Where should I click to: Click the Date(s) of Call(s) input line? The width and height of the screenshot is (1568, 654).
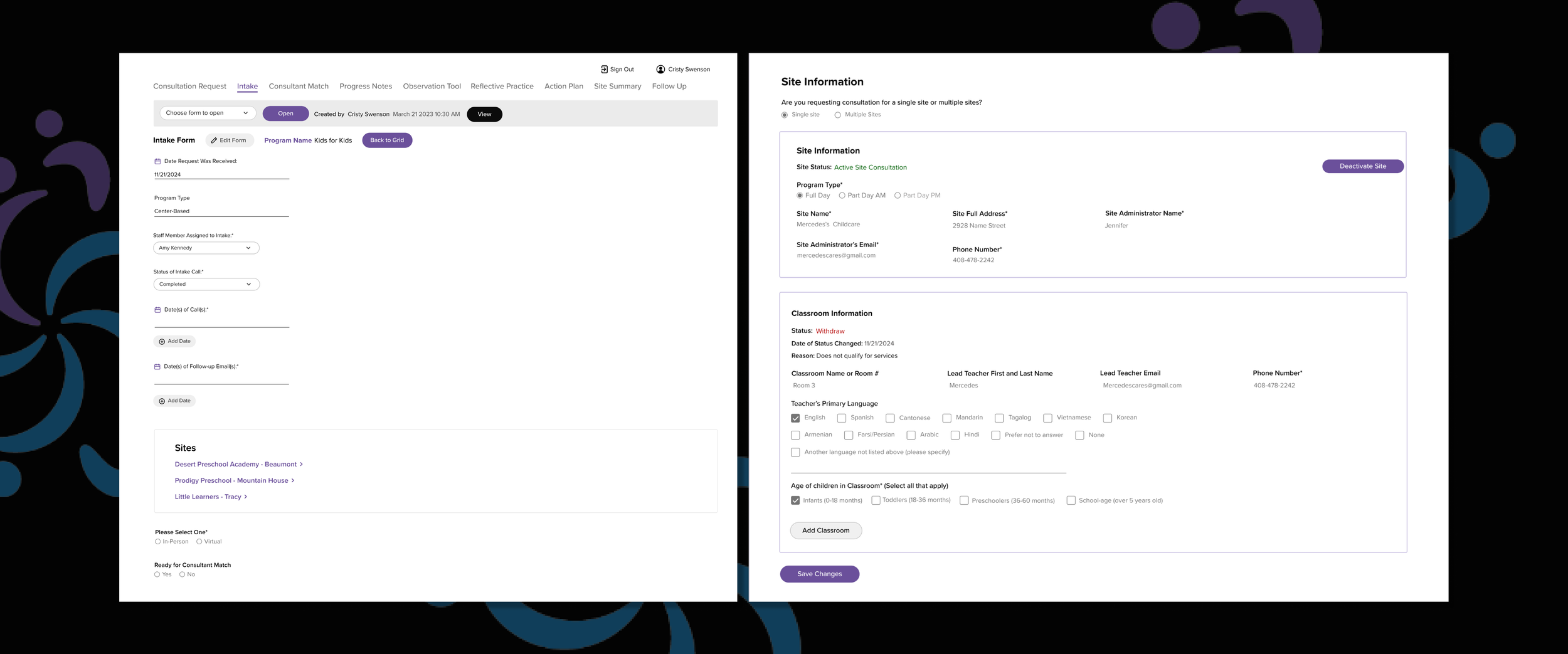coord(221,322)
